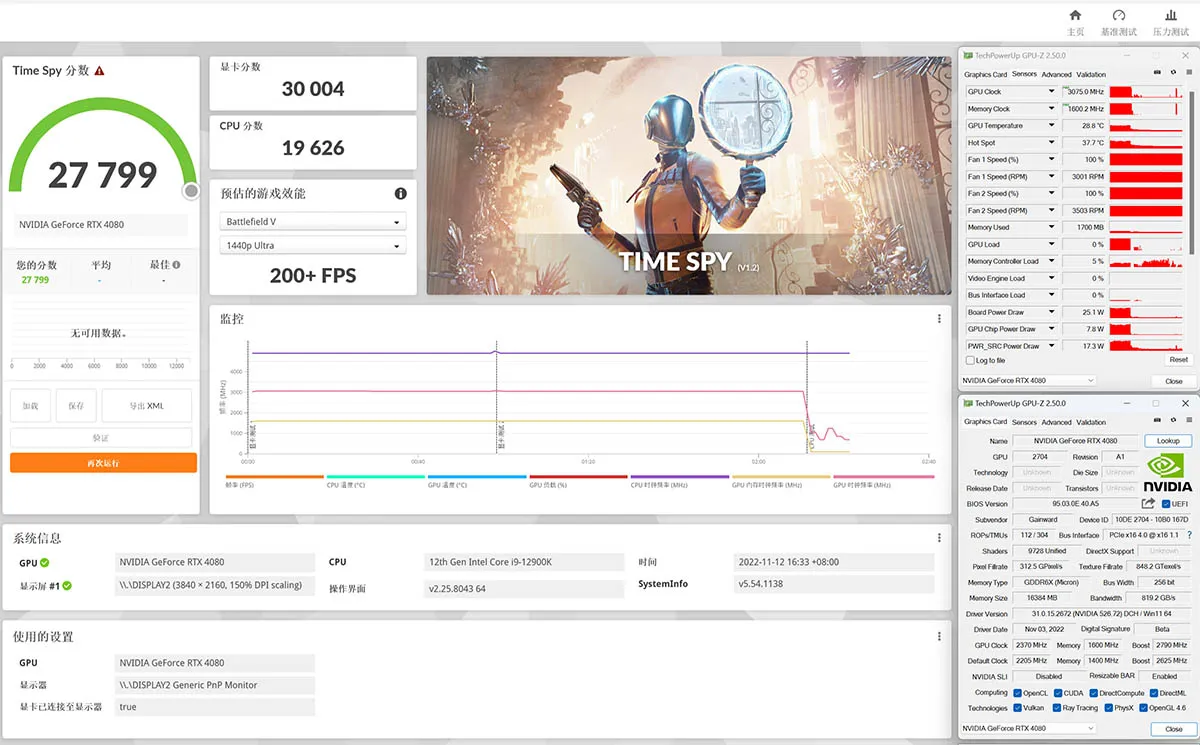Toggle the Ray Tracing checkbox
1200x745 pixels.
(x=1057, y=708)
